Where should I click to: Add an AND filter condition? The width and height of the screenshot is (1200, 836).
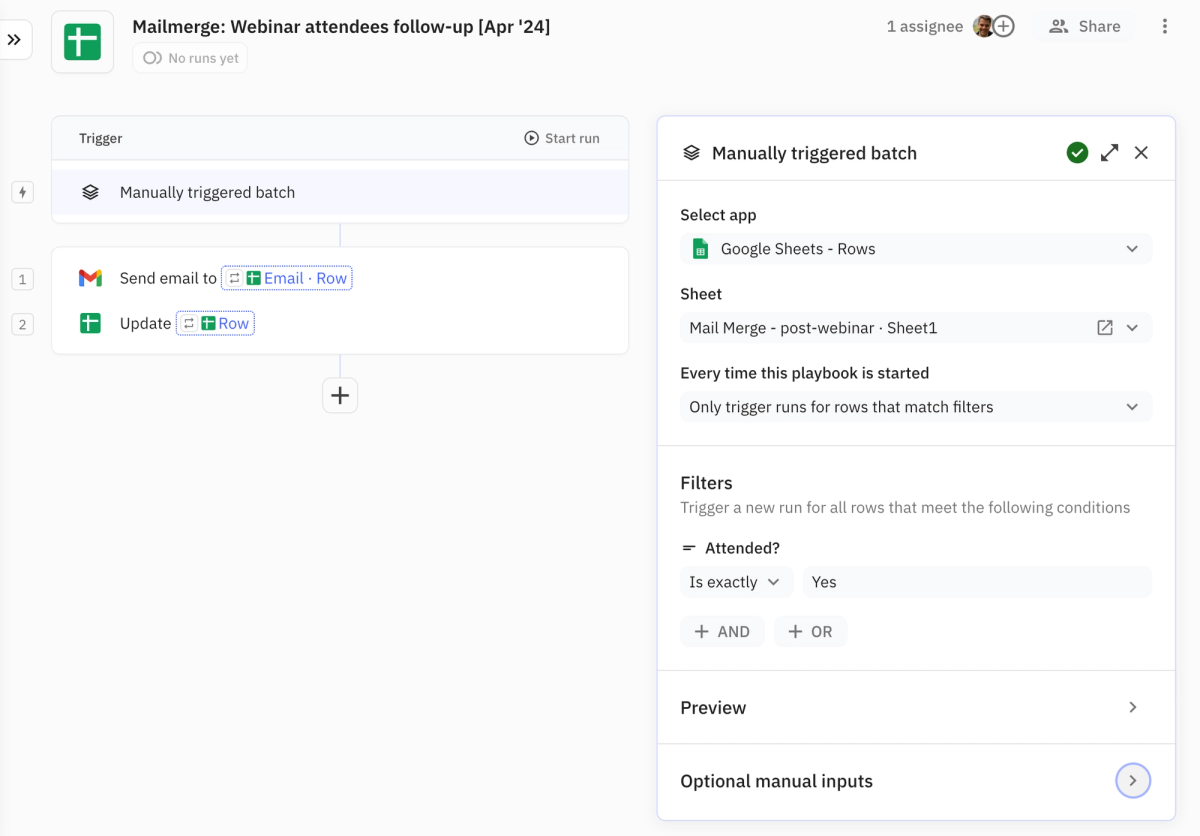click(x=722, y=631)
